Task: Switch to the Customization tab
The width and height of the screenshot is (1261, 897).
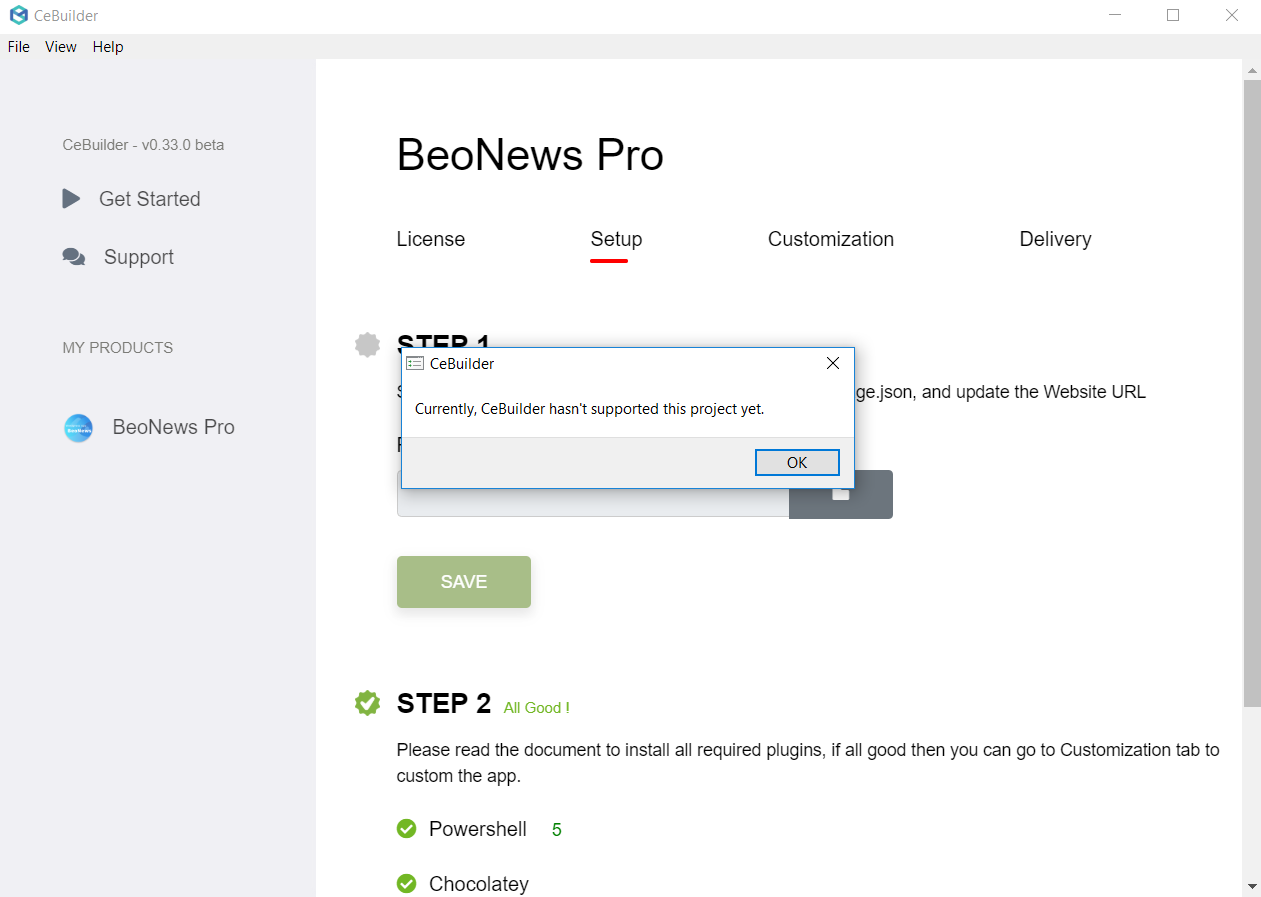Action: point(831,239)
